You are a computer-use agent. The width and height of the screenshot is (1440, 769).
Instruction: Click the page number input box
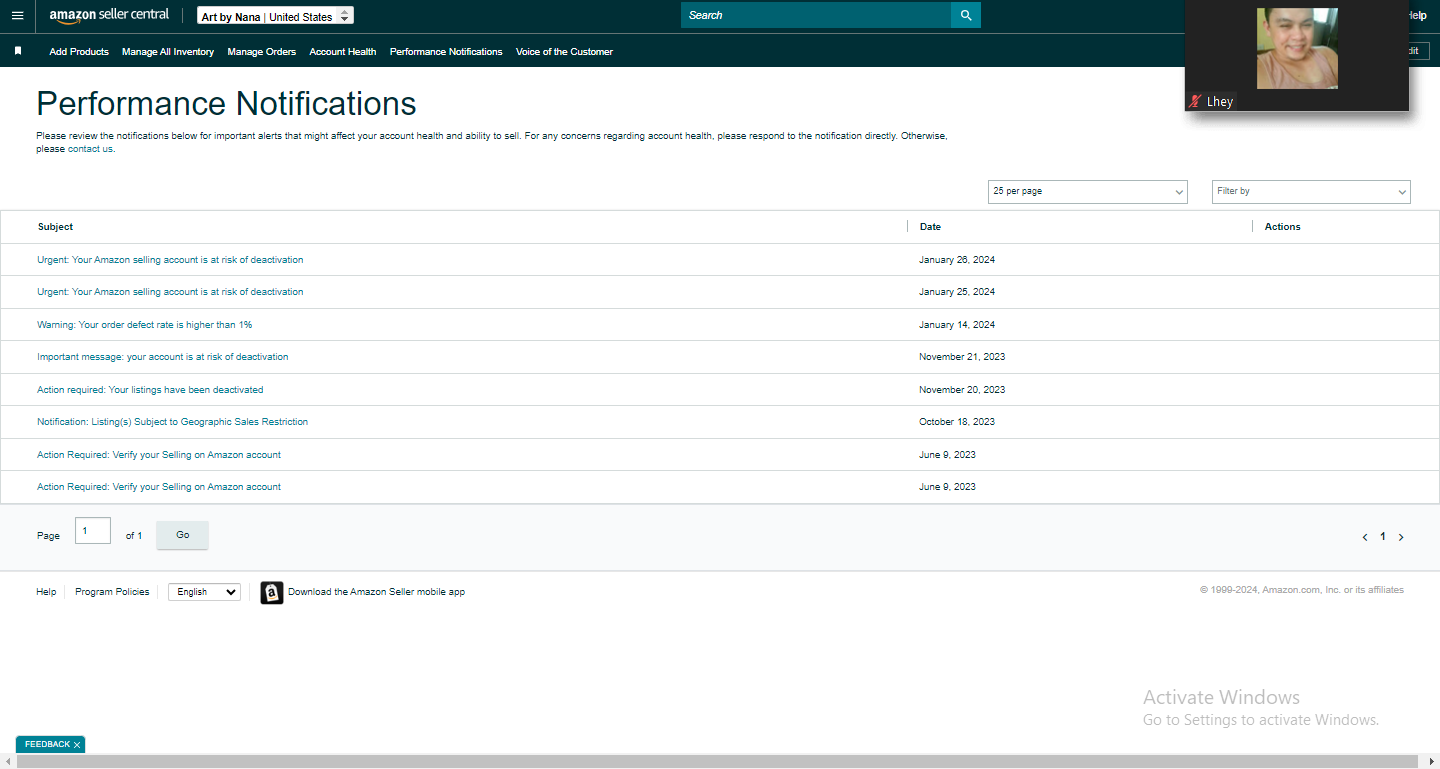(93, 531)
